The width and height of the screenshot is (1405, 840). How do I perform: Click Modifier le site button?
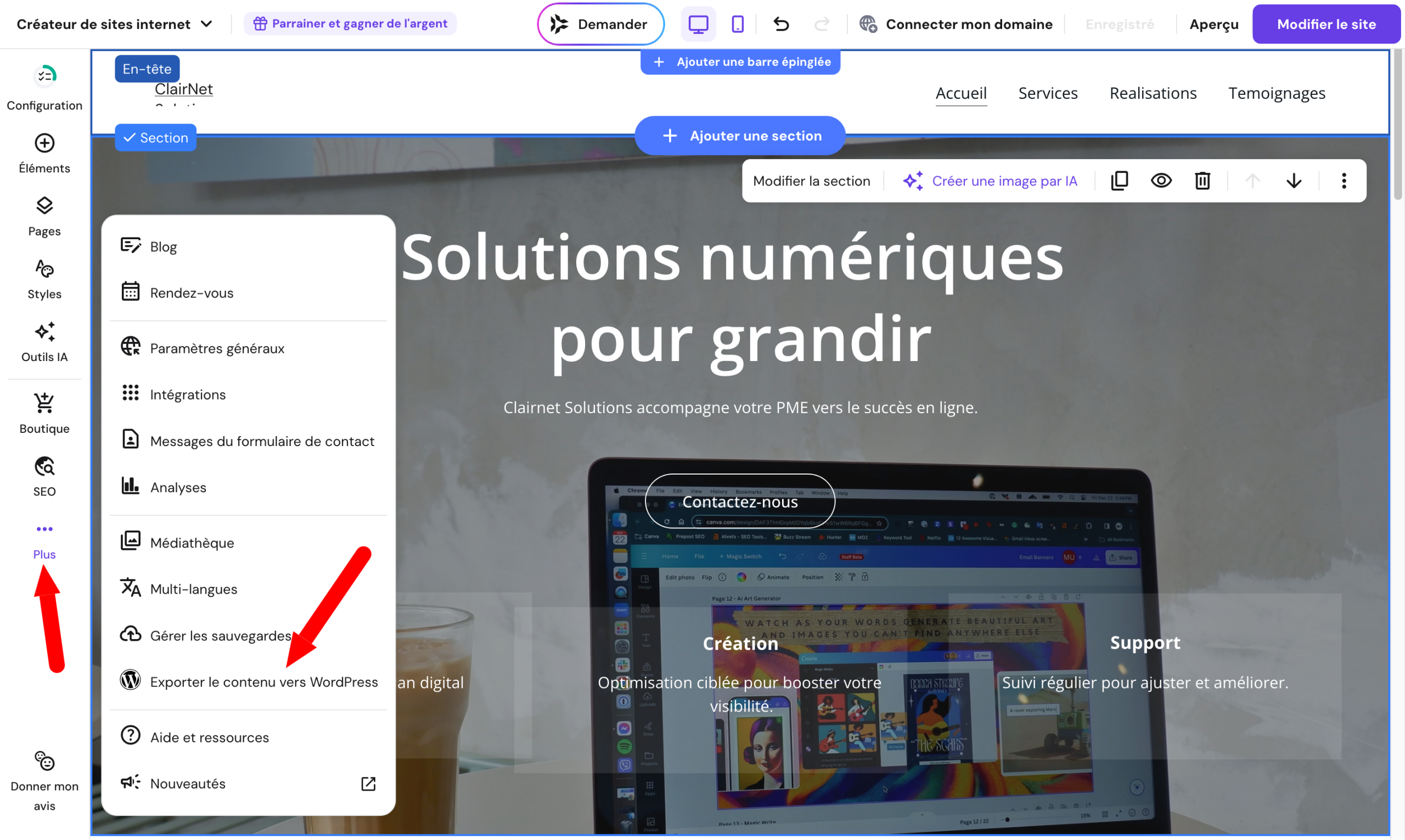click(1326, 24)
